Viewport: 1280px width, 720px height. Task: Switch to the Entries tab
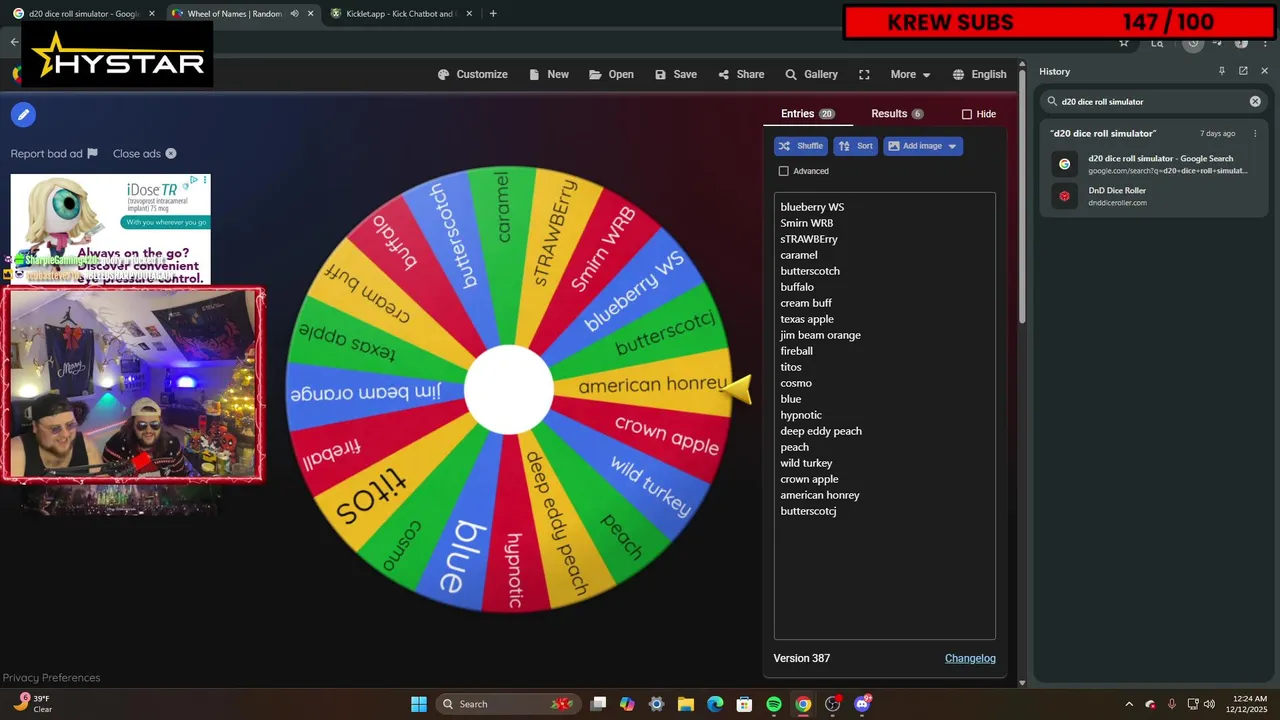pyautogui.click(x=808, y=114)
